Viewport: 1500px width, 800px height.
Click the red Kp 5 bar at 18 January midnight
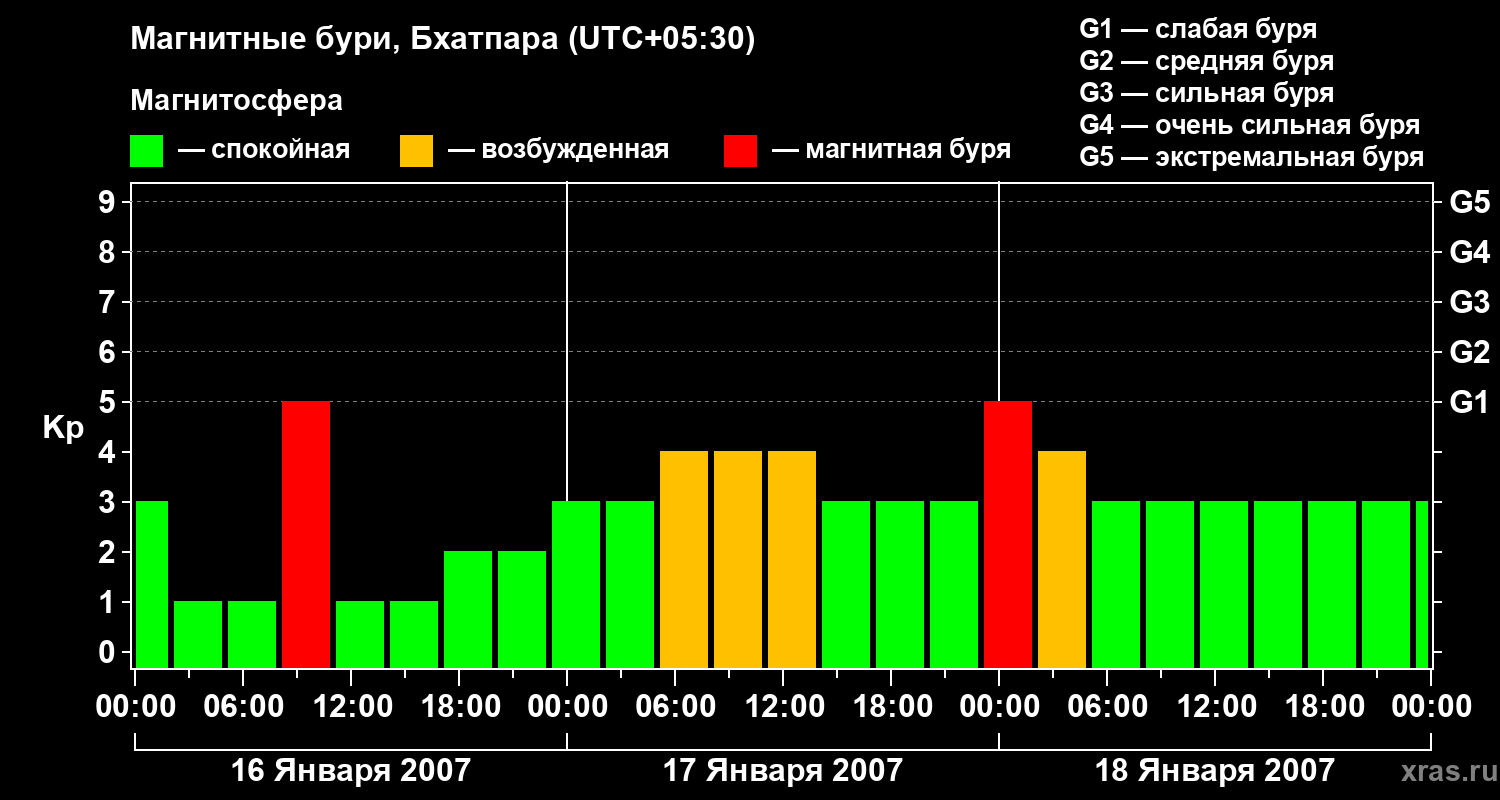pyautogui.click(x=1008, y=535)
